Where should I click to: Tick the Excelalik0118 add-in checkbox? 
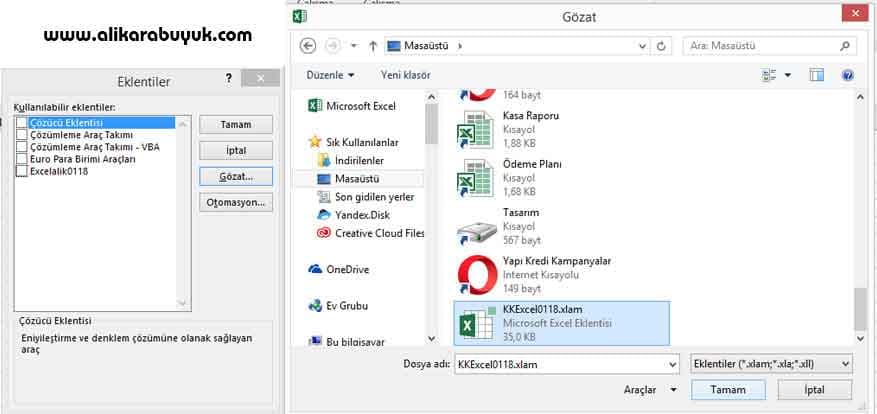22,171
